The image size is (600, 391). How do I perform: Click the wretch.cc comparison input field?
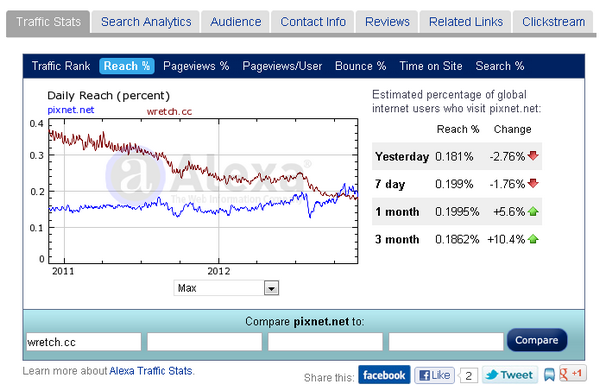(83, 342)
